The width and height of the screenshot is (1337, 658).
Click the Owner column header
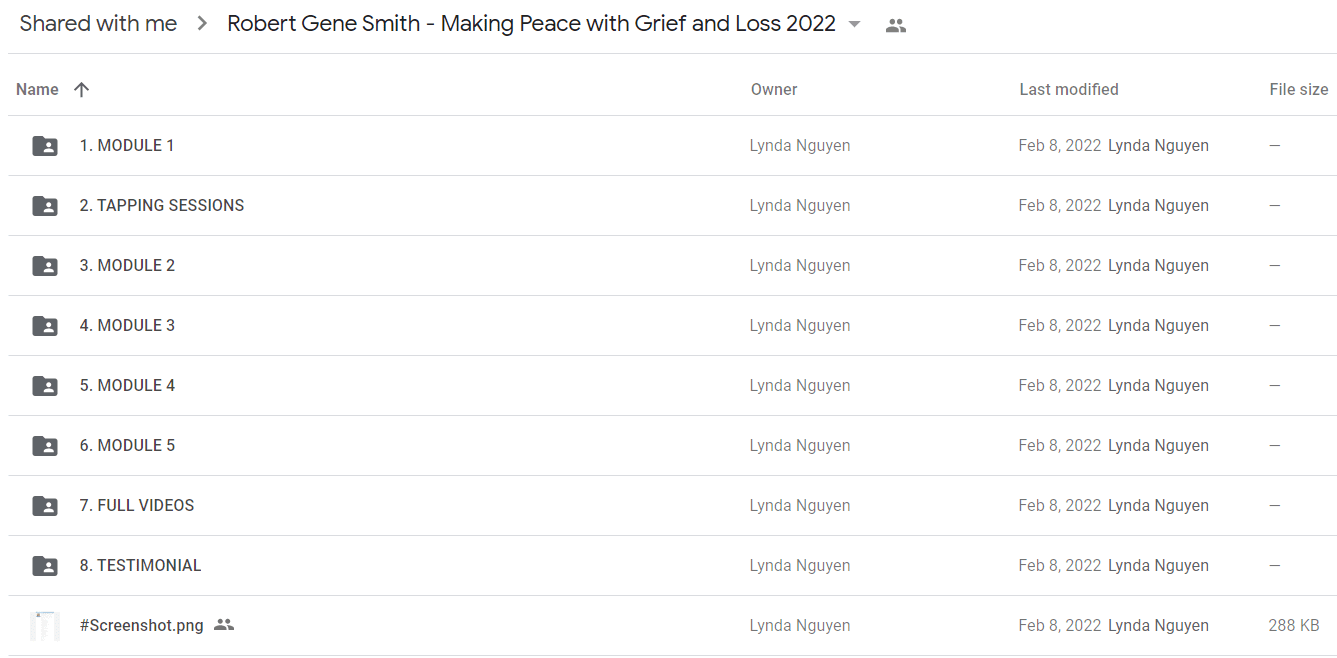click(x=774, y=90)
